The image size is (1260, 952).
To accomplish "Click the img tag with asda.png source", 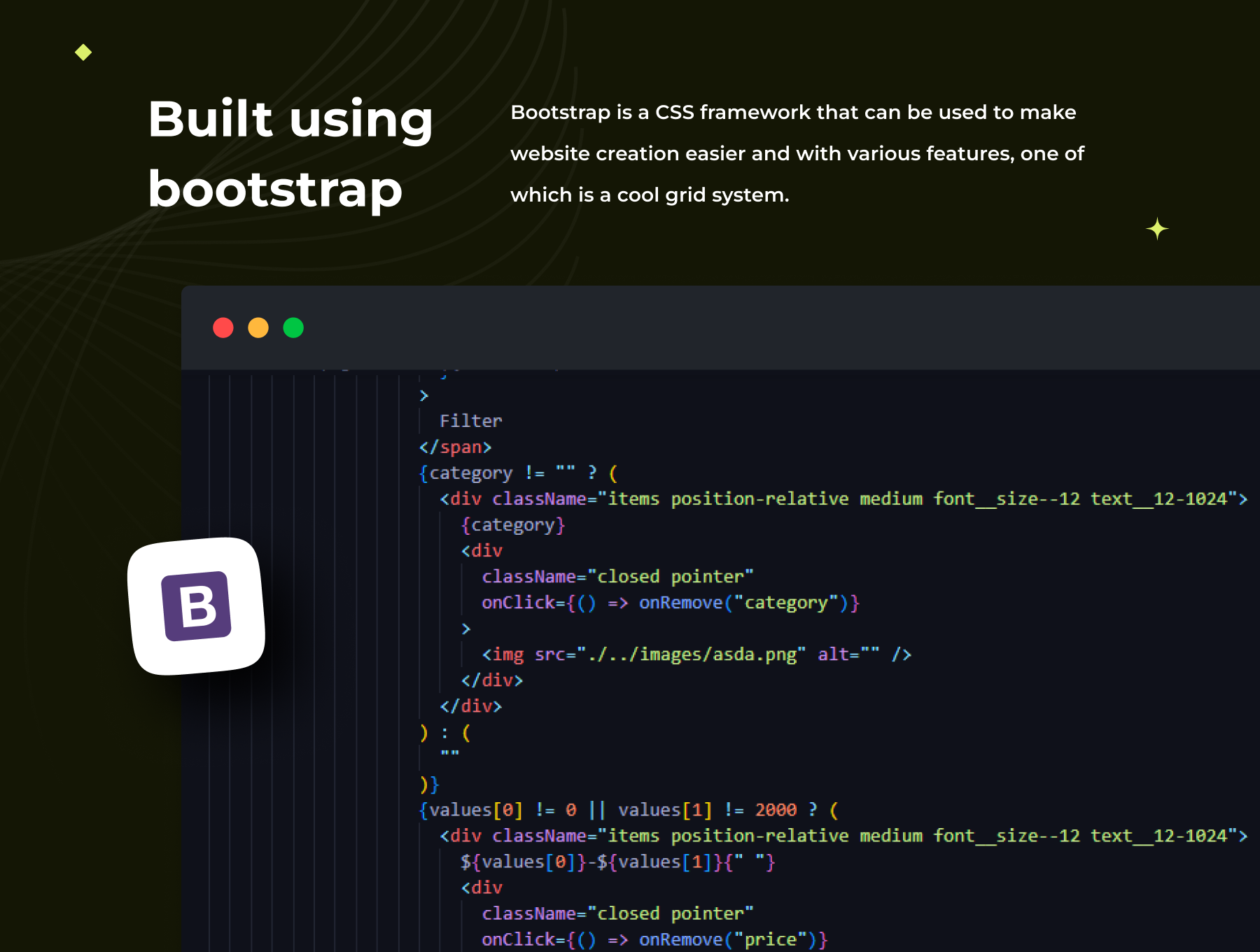I will [696, 654].
